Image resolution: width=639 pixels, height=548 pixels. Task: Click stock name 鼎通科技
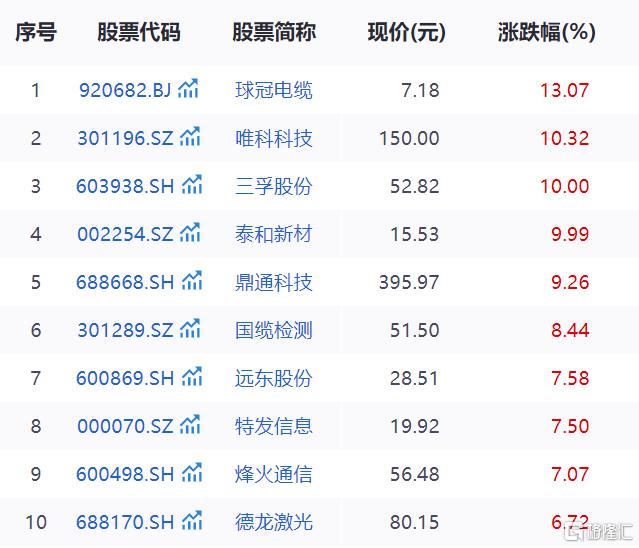274,282
